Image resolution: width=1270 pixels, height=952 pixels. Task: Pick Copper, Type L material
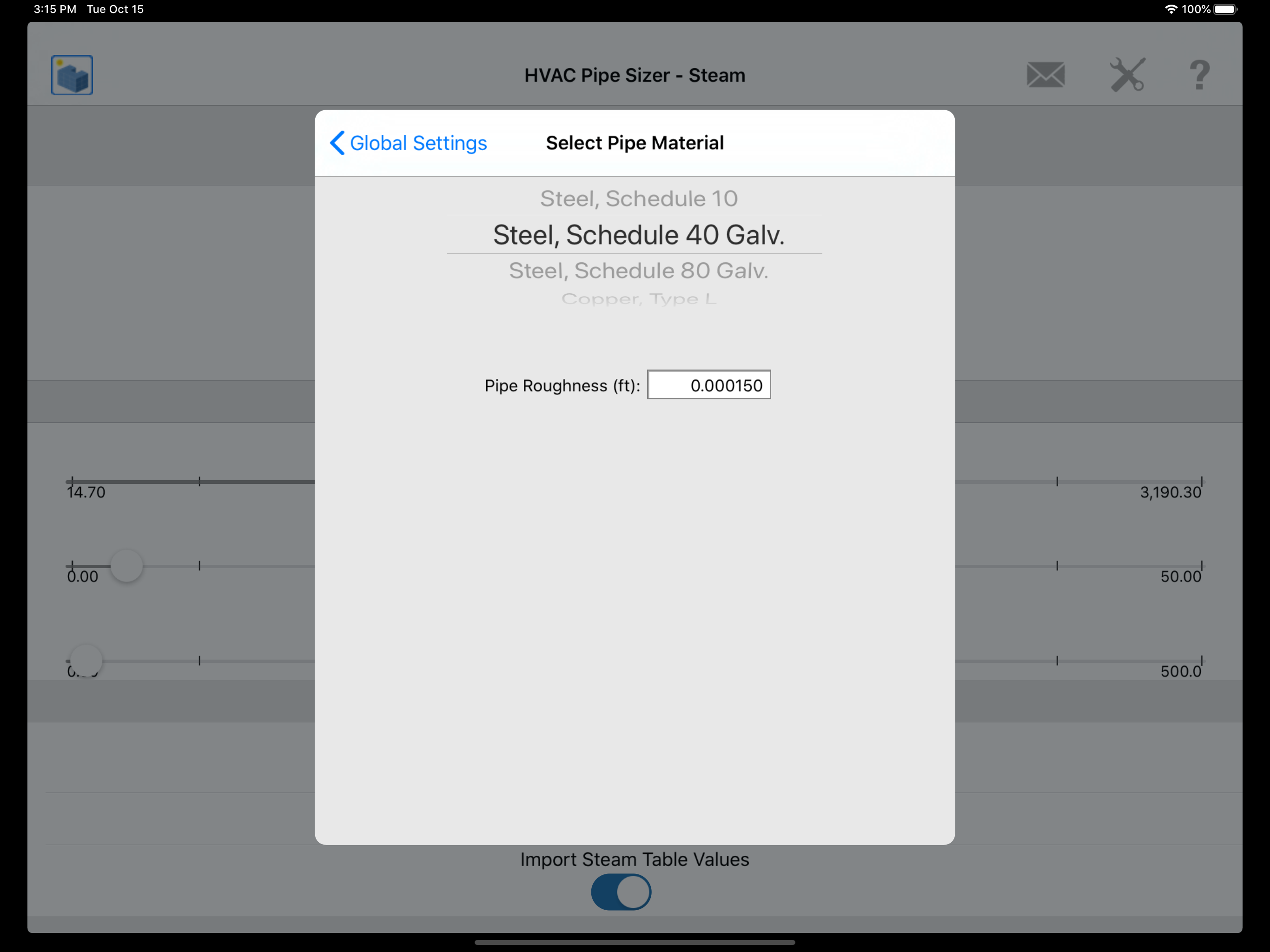pyautogui.click(x=638, y=298)
